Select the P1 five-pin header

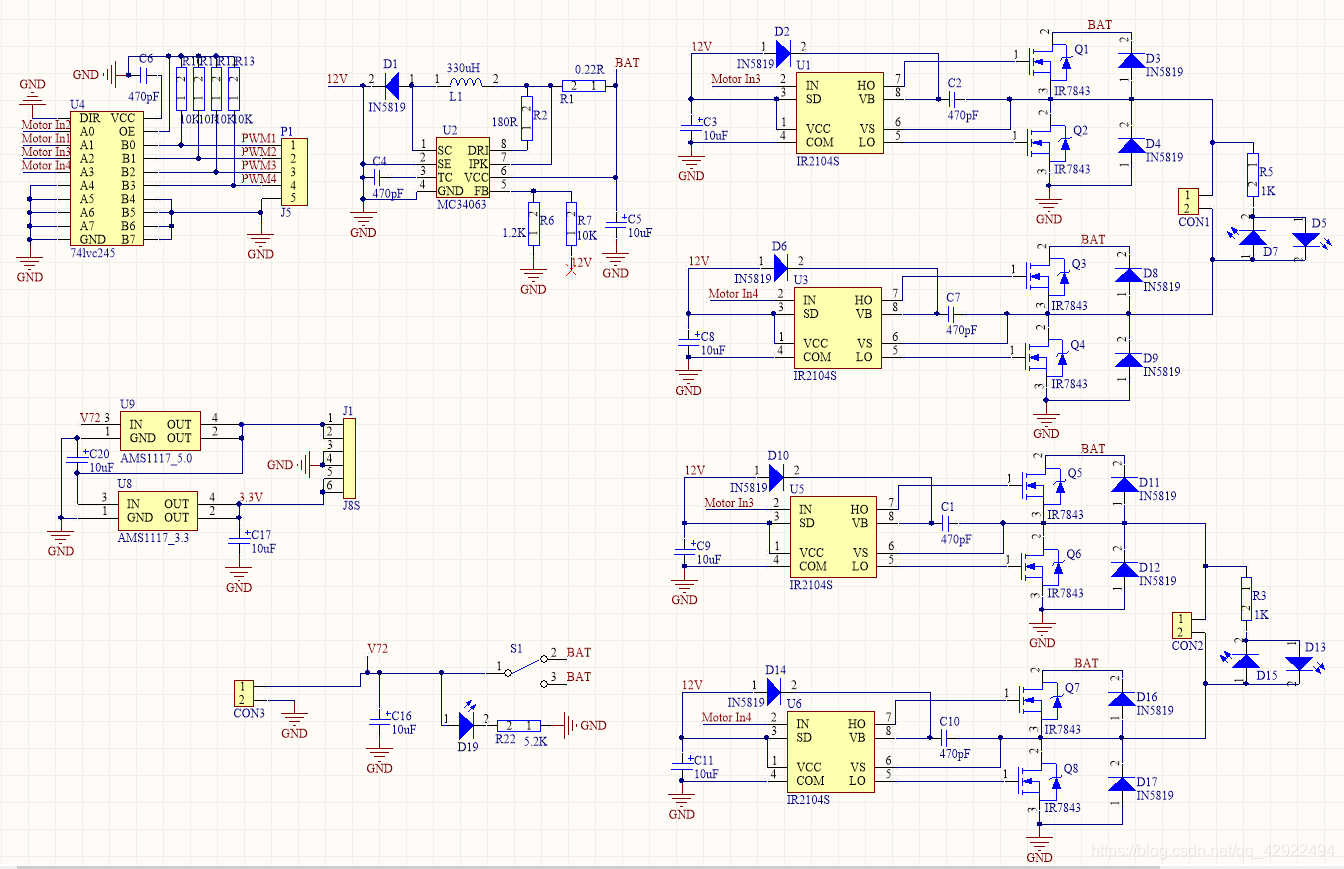click(x=295, y=172)
